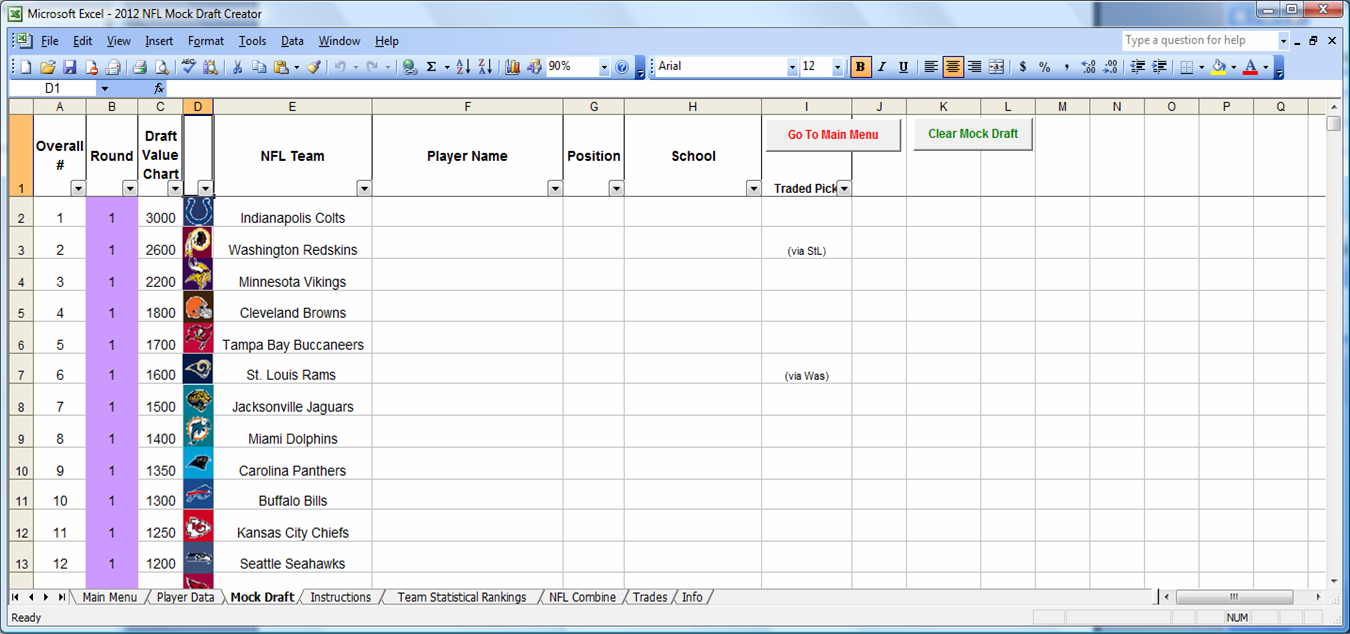Switch to the Trades sheet tab

tap(650, 597)
